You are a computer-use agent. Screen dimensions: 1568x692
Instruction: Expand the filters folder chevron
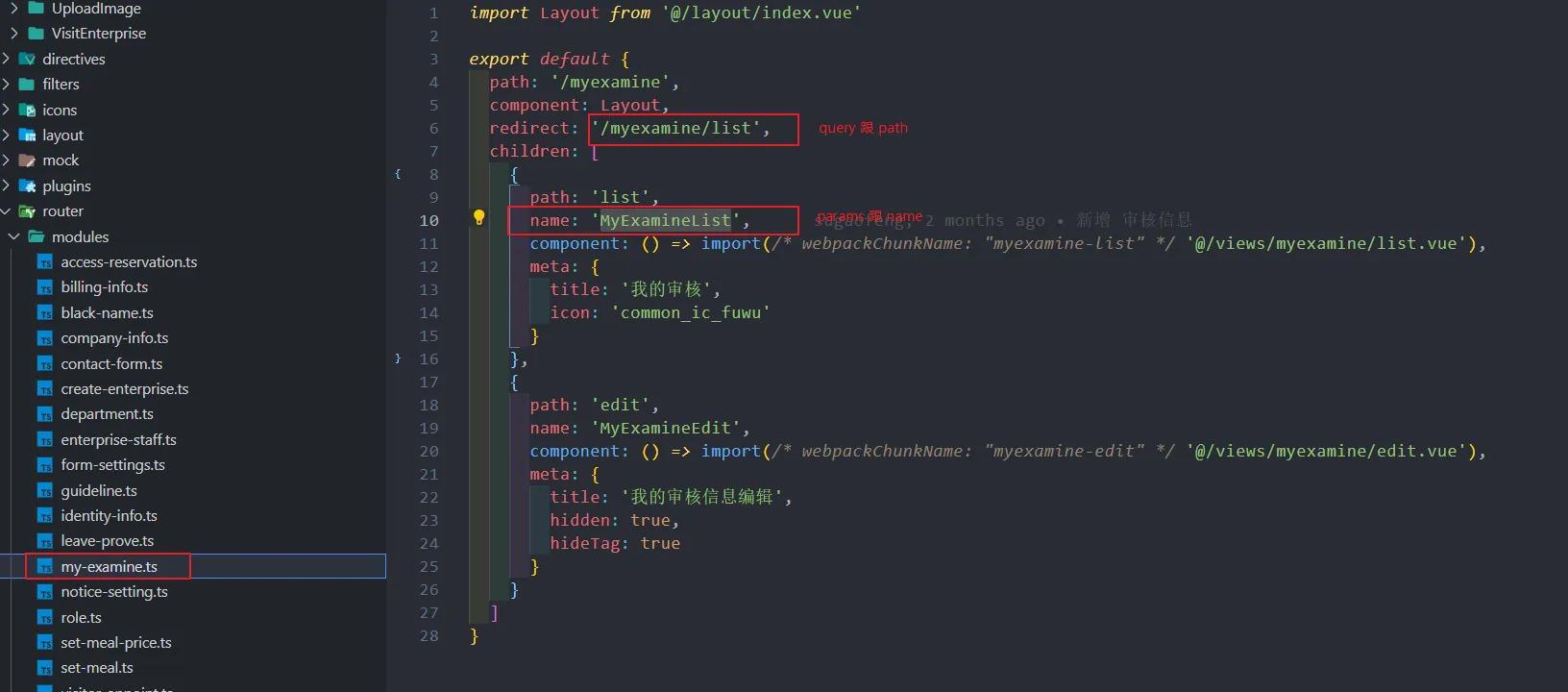point(7,85)
